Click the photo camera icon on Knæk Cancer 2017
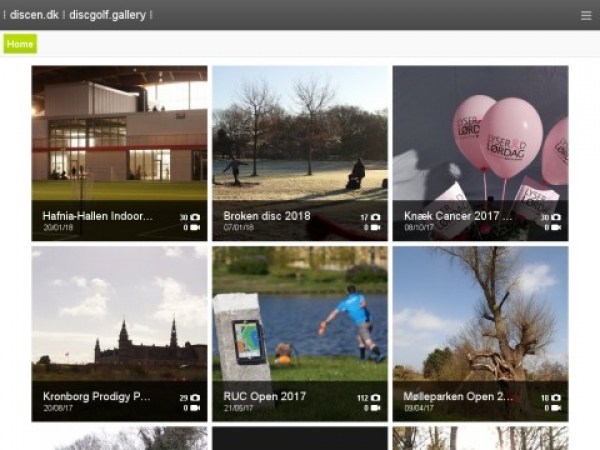The width and height of the screenshot is (600, 450). tap(555, 217)
